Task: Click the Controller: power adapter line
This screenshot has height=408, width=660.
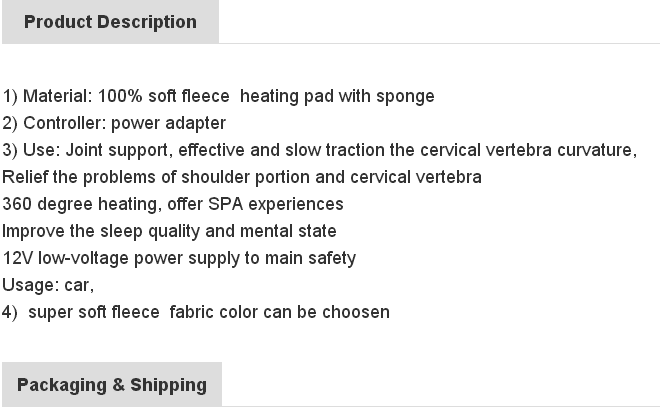Action: [114, 123]
